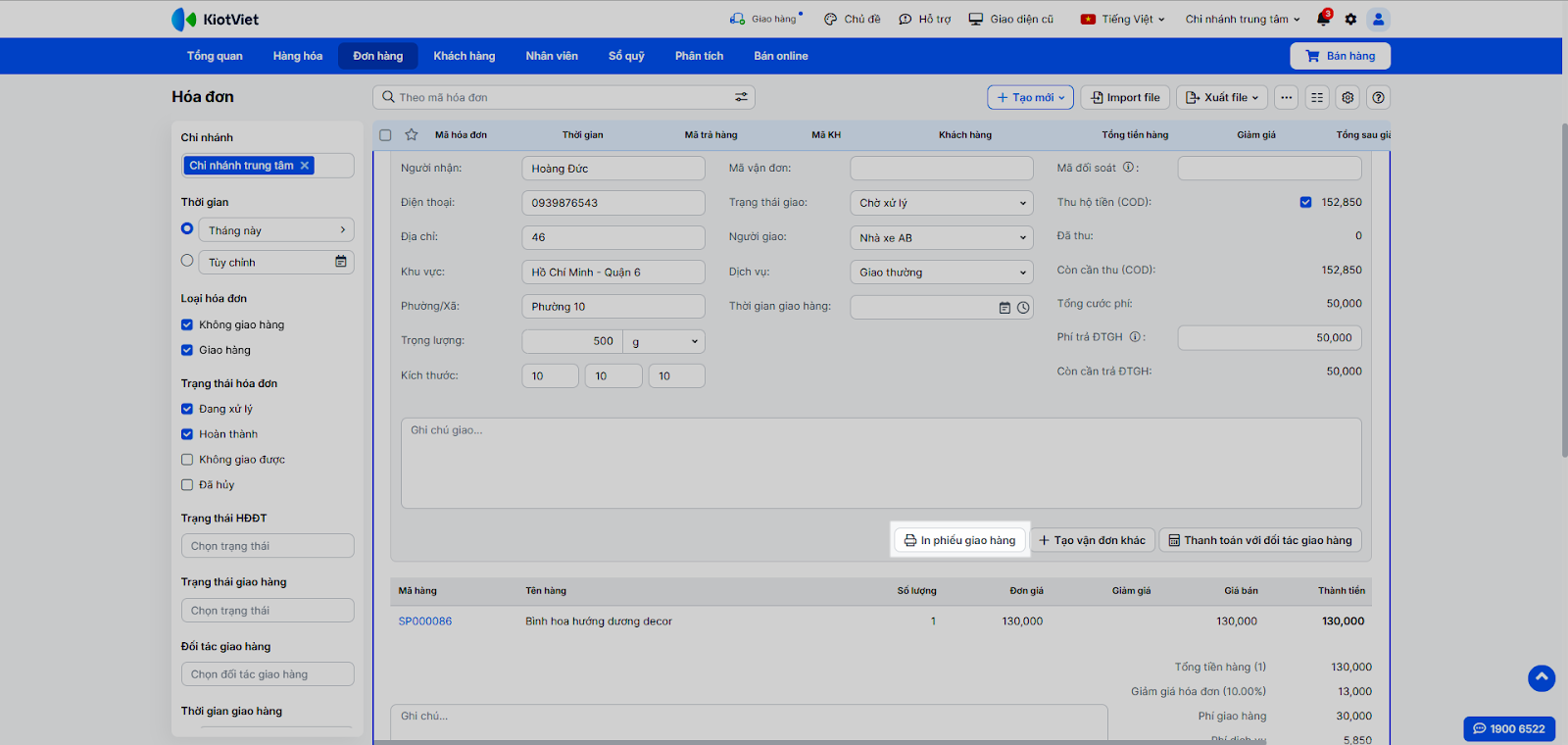
Task: Open the calendar for Thời gian giao hàng
Action: [x=1004, y=308]
